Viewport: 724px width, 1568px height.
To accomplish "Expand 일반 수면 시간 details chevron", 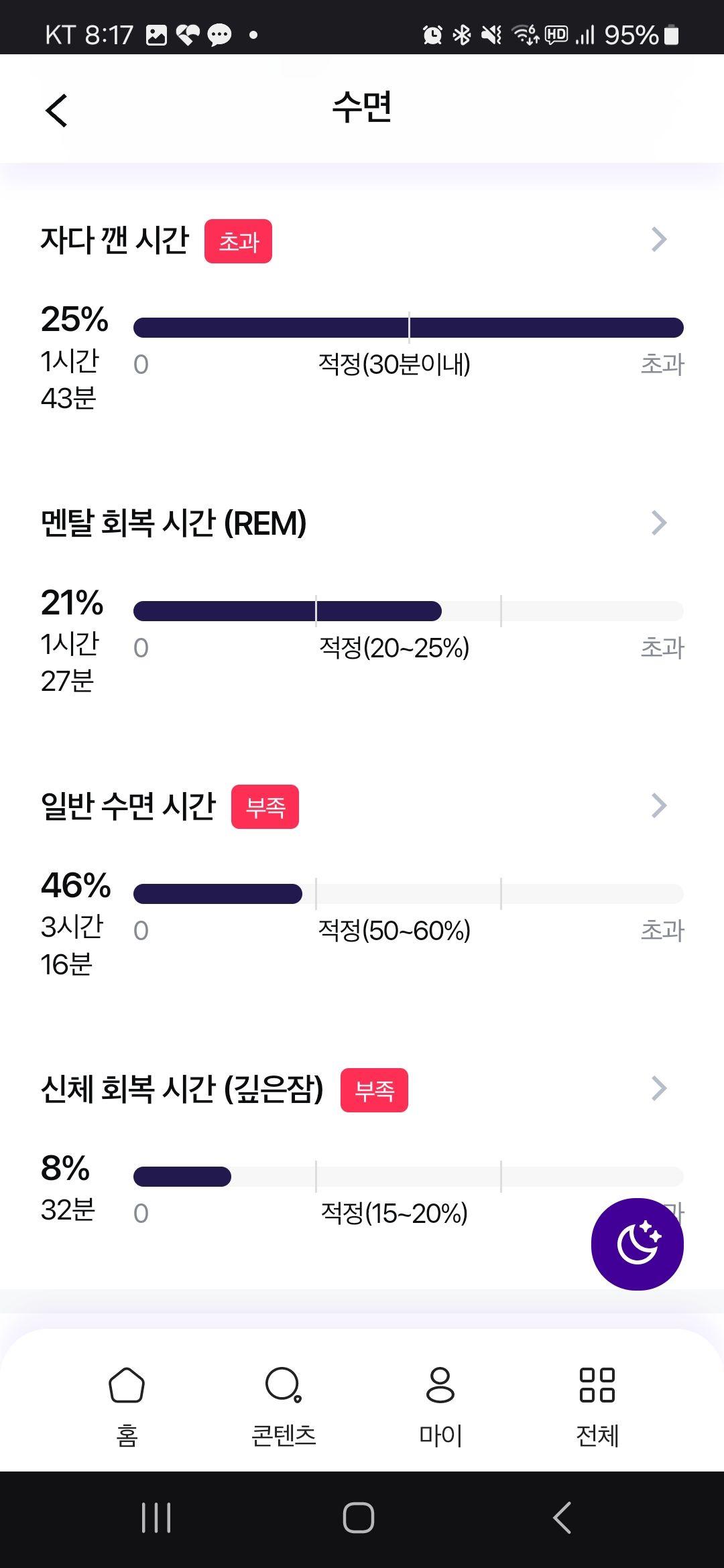I will pos(659,805).
